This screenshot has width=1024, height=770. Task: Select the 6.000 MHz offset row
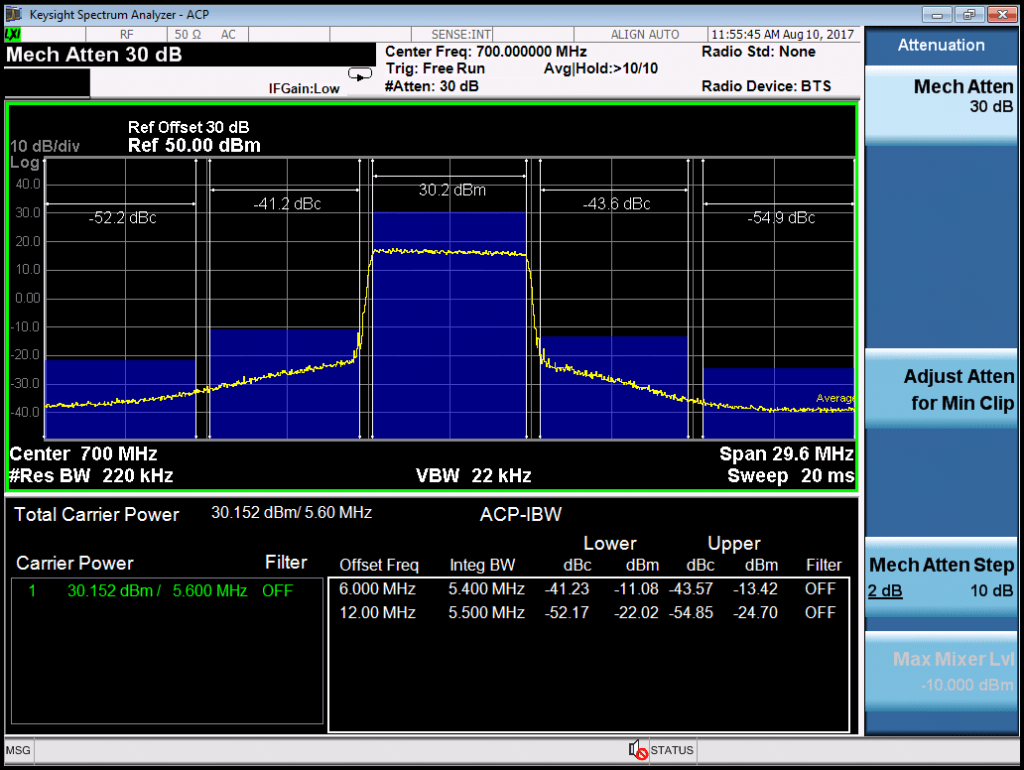click(588, 588)
